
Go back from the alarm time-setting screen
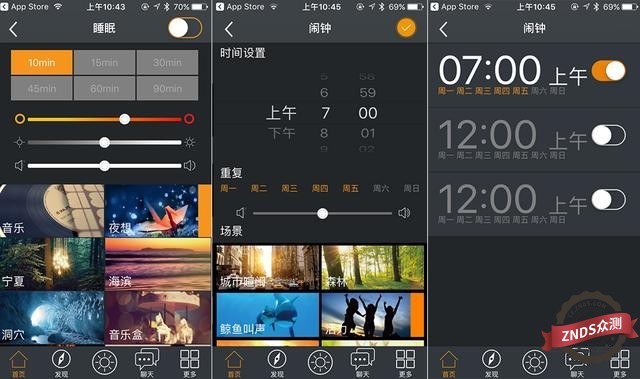229,29
